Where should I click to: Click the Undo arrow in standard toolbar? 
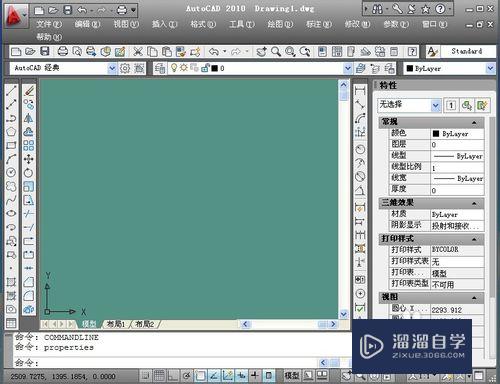pyautogui.click(x=214, y=52)
